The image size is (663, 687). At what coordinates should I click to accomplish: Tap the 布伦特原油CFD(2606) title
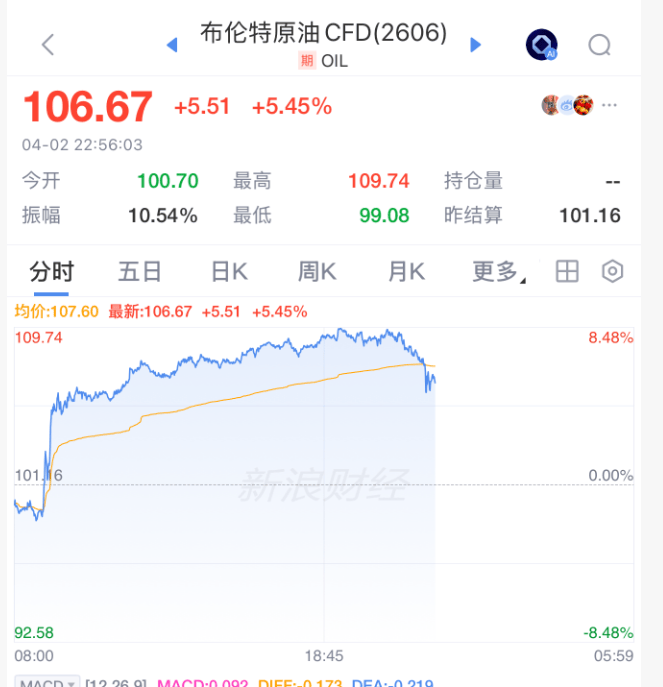click(x=323, y=34)
